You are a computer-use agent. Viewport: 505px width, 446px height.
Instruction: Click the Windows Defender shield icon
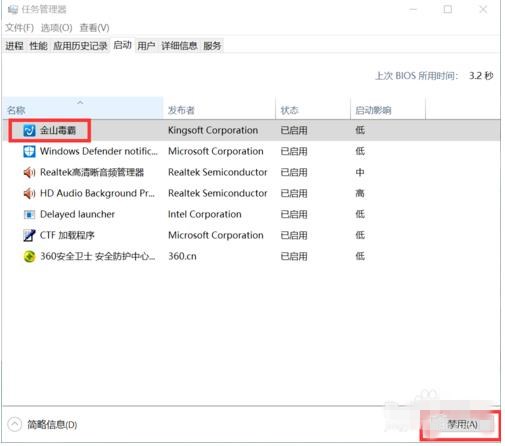tap(29, 151)
